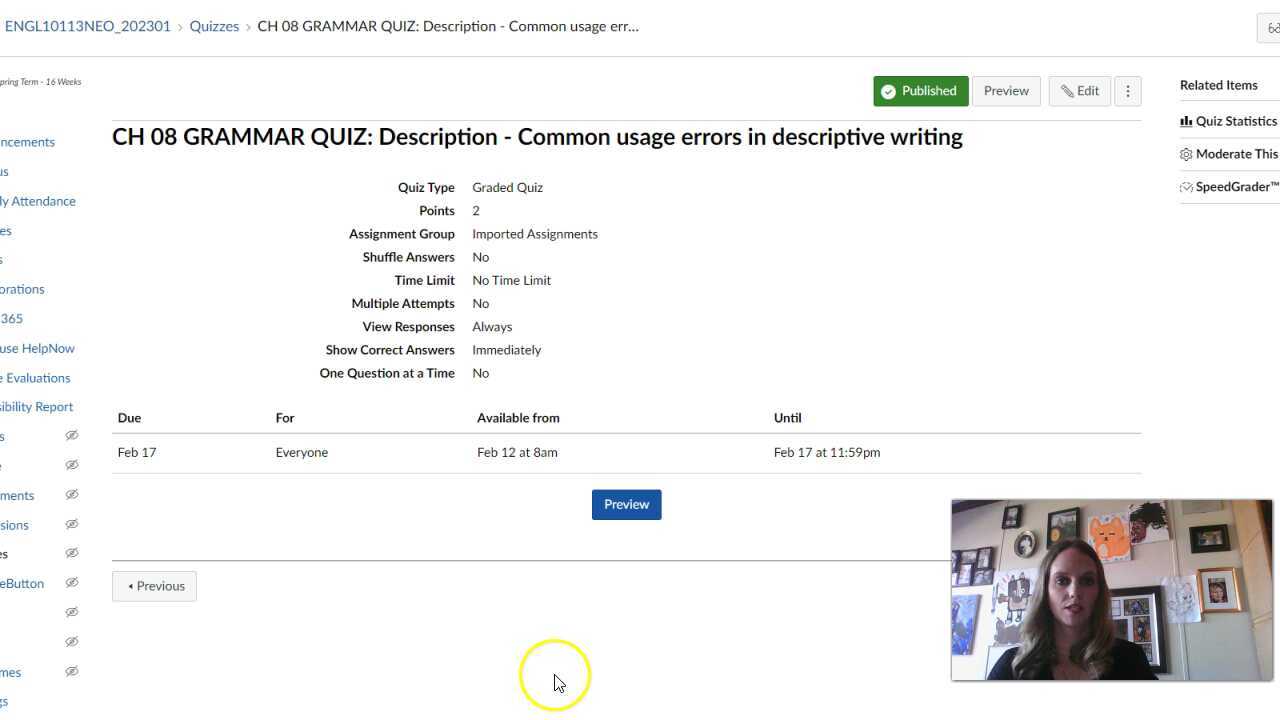1280x720 pixels.
Task: Click the eye-slash icon beside the PageButton item
Action: 71,583
